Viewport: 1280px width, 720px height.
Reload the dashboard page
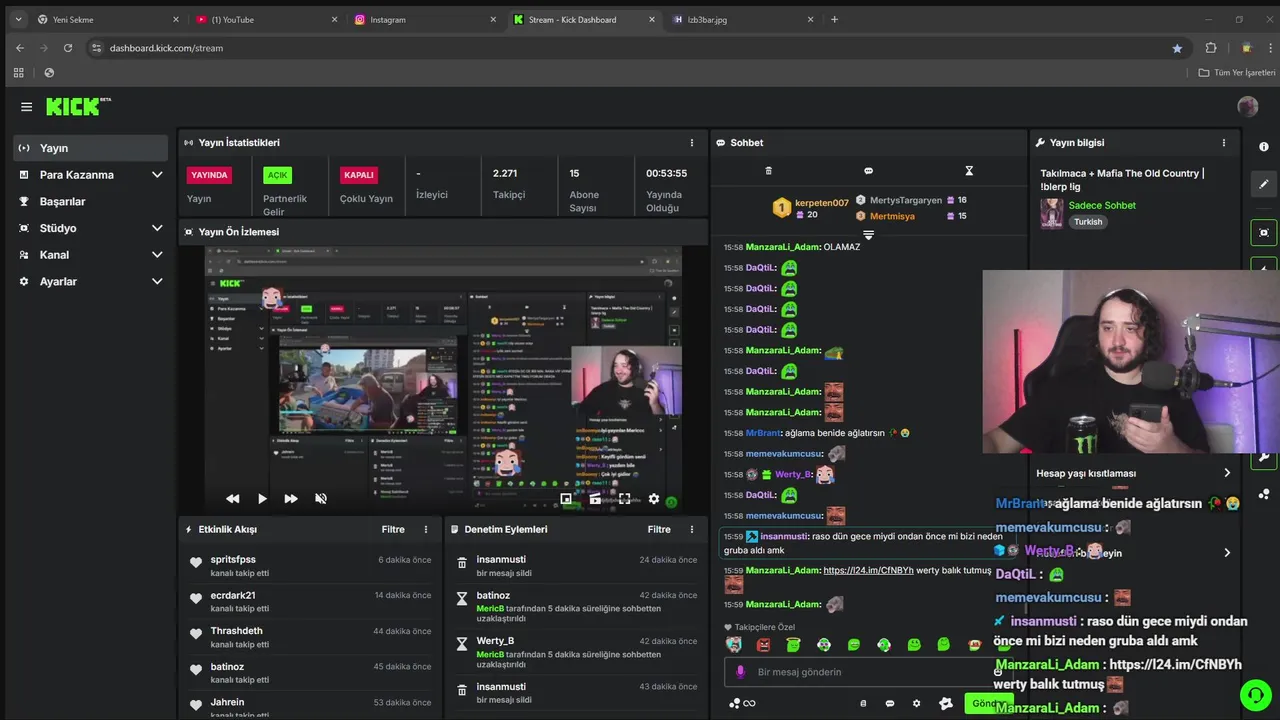(67, 48)
